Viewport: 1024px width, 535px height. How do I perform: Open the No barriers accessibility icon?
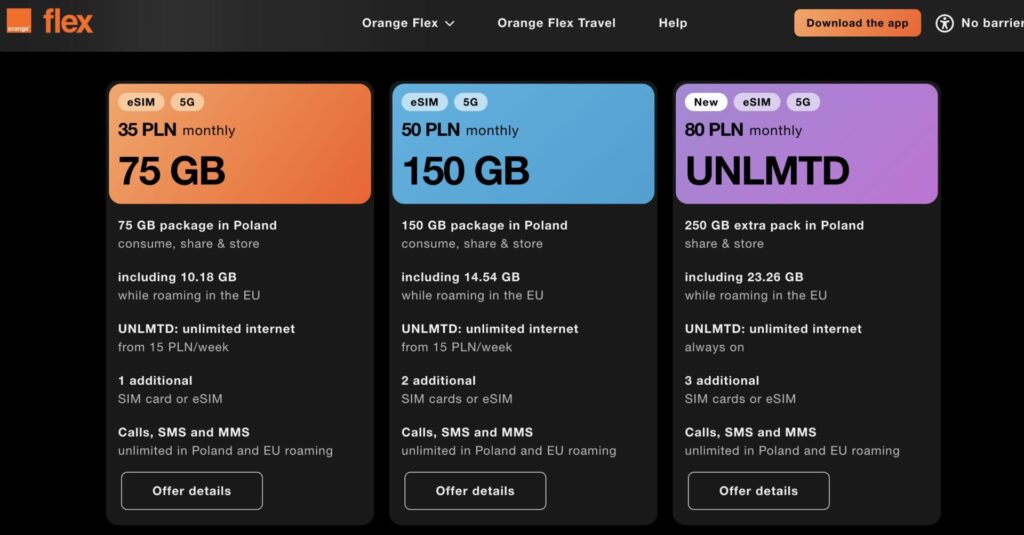(944, 23)
